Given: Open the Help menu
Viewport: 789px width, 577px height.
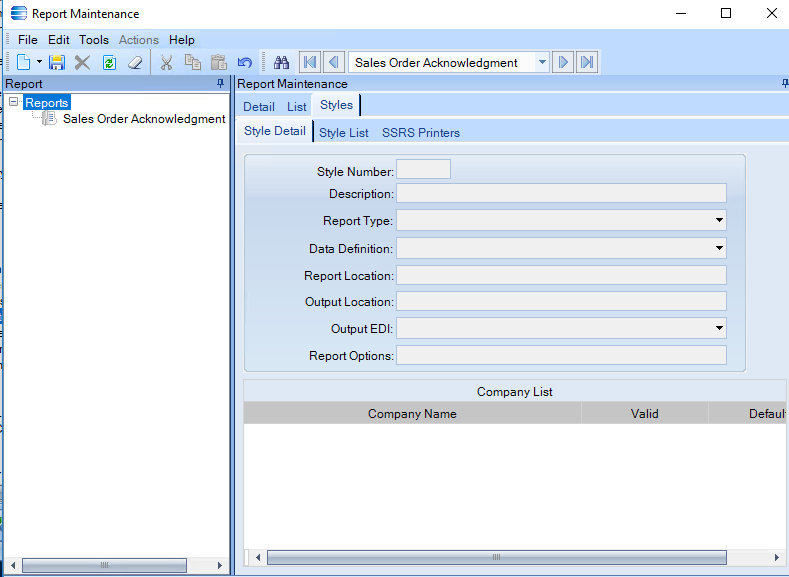Looking at the screenshot, I should [x=182, y=40].
